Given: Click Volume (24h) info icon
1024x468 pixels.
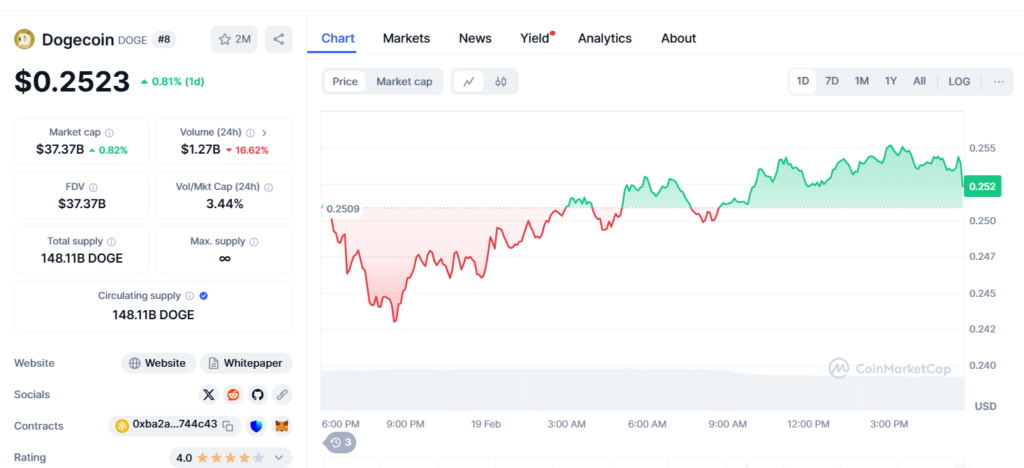Looking at the screenshot, I should (x=251, y=133).
